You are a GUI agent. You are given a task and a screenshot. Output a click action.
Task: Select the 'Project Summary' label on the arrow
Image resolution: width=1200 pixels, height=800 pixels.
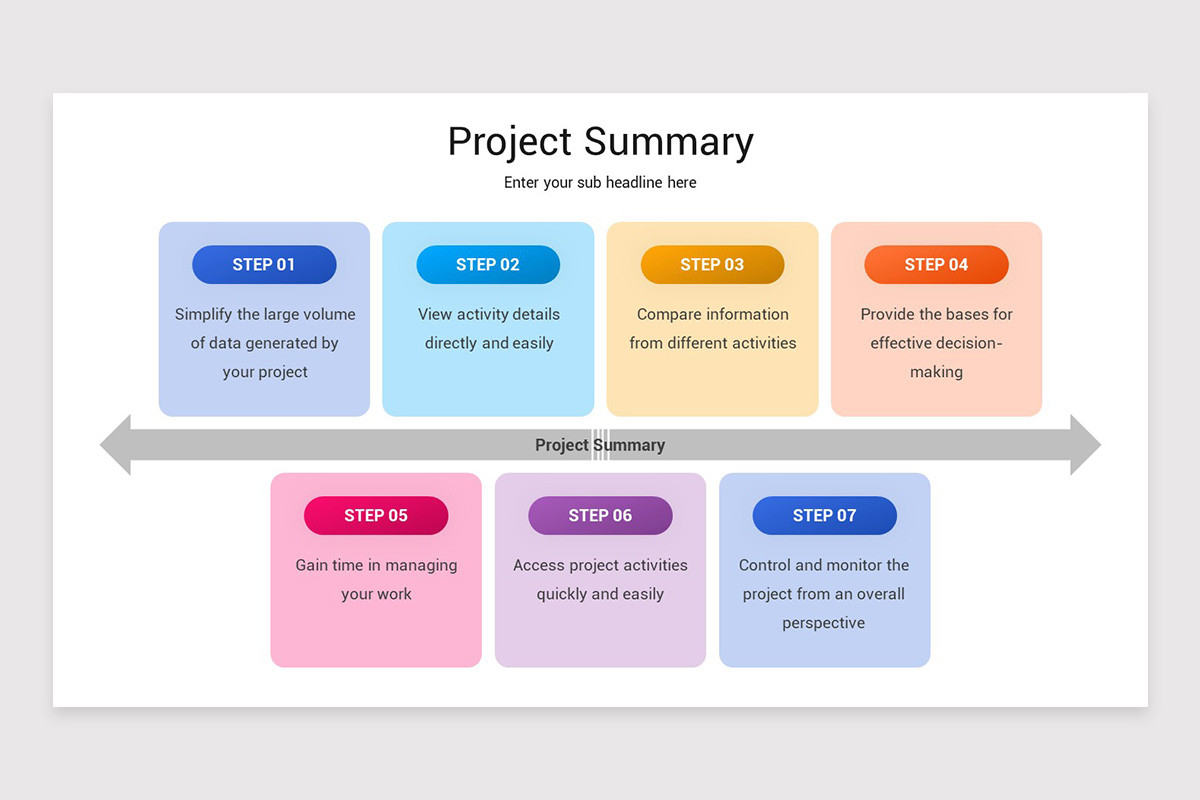(x=600, y=445)
